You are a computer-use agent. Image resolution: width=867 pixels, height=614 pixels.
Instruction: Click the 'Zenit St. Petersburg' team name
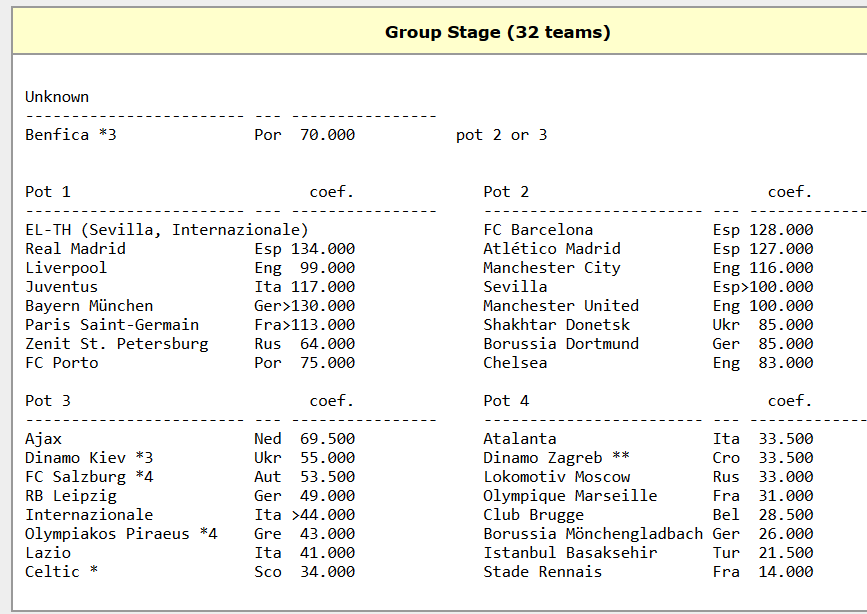pos(117,344)
